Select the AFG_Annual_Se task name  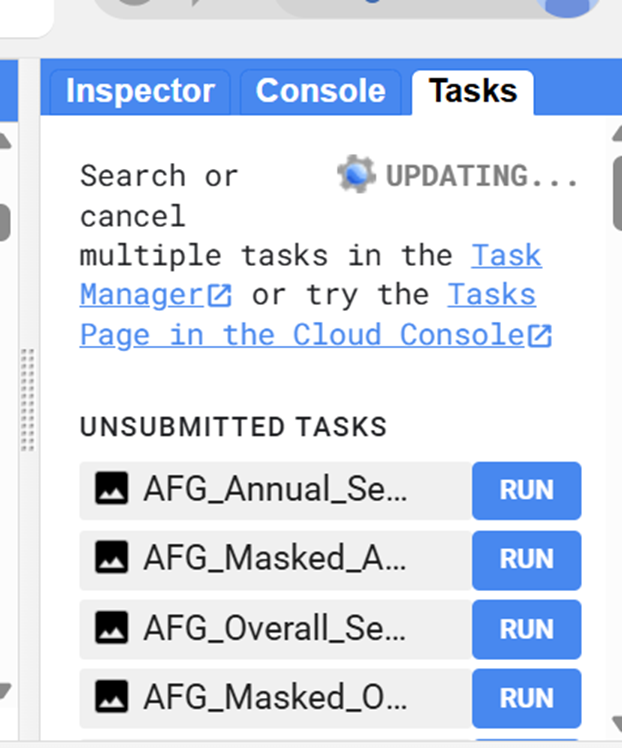tap(275, 490)
